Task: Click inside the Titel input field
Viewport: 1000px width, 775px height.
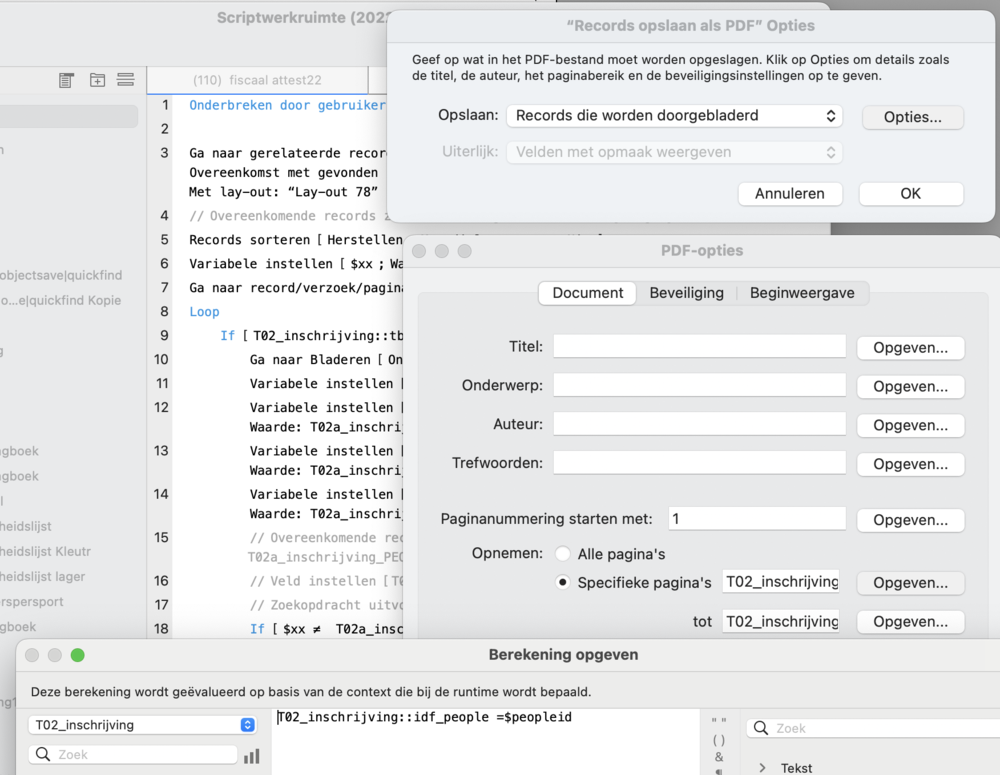Action: coord(698,348)
